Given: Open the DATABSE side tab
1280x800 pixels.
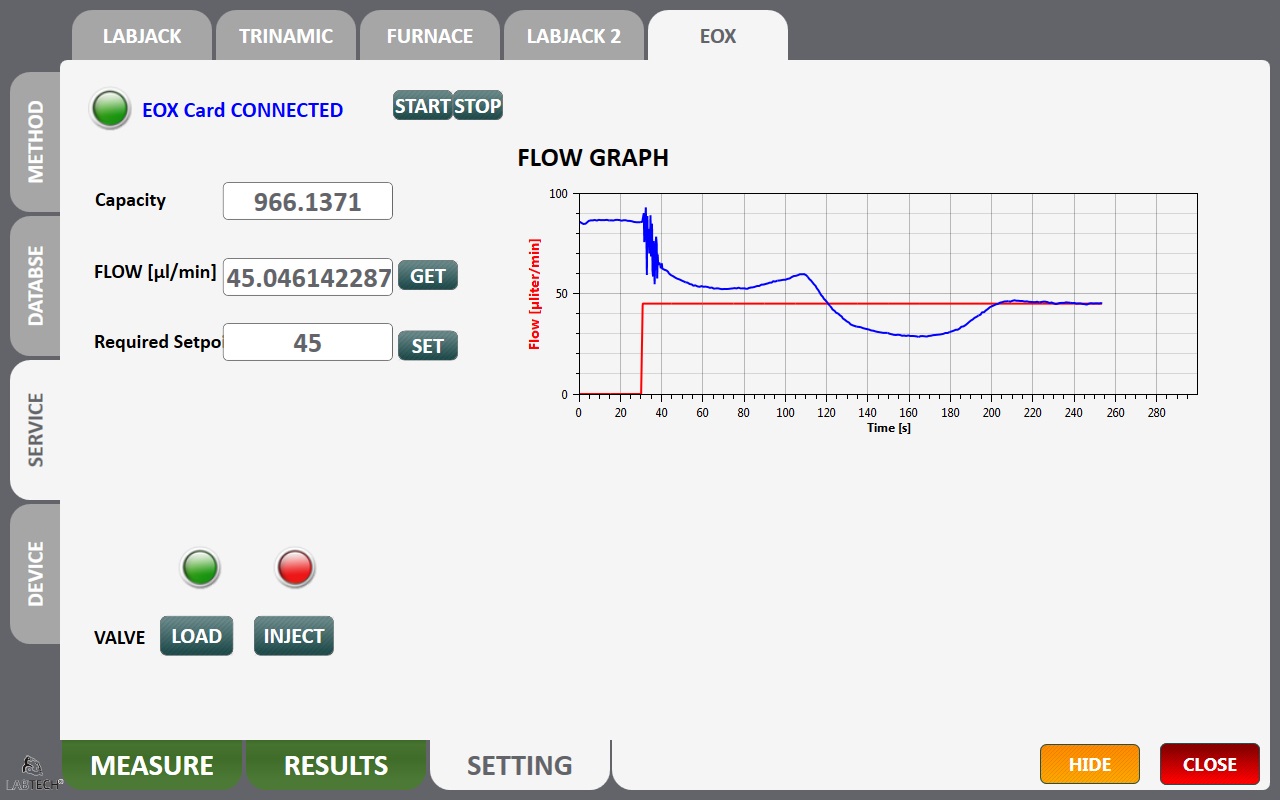Looking at the screenshot, I should (x=35, y=285).
